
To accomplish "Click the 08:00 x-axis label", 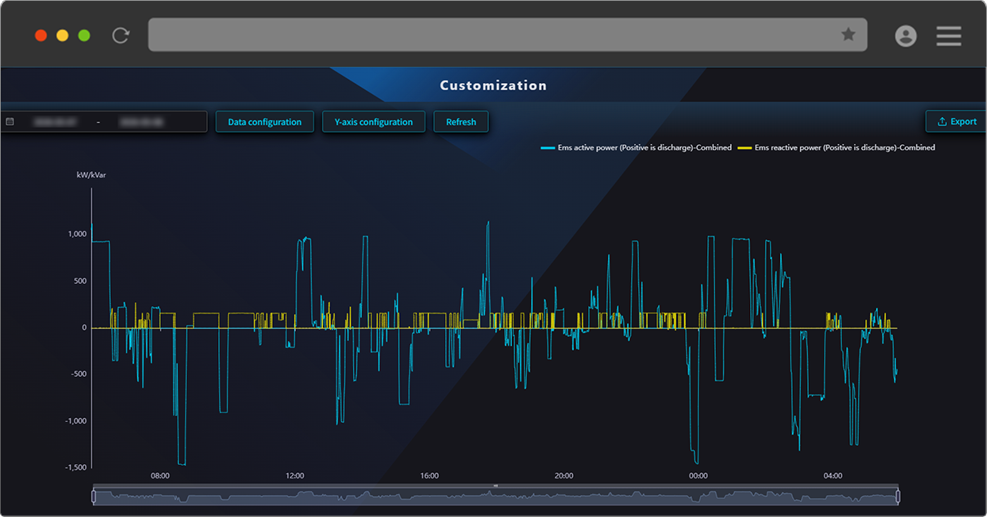I will tap(160, 476).
